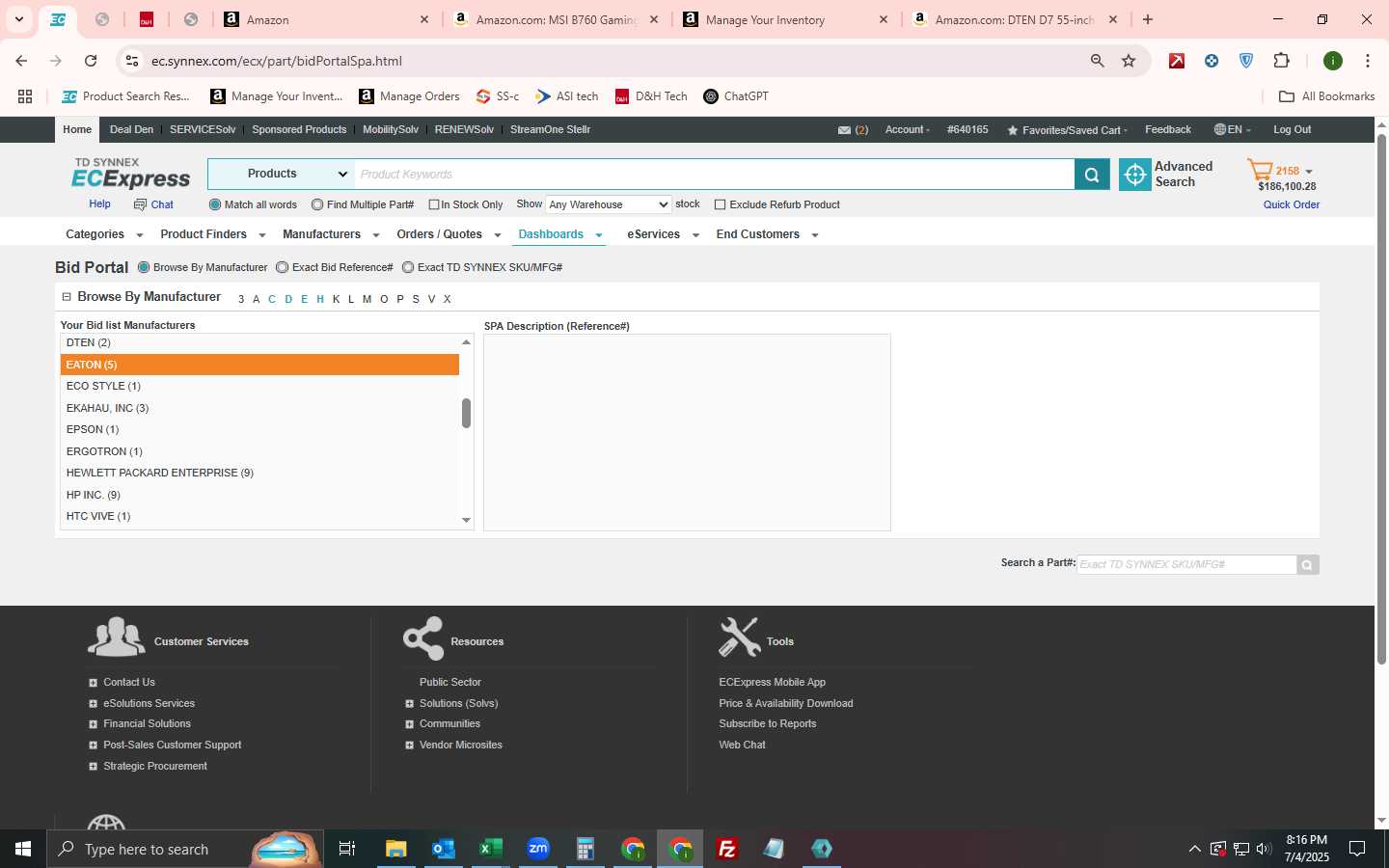Open the EN language dropdown

tap(1232, 130)
